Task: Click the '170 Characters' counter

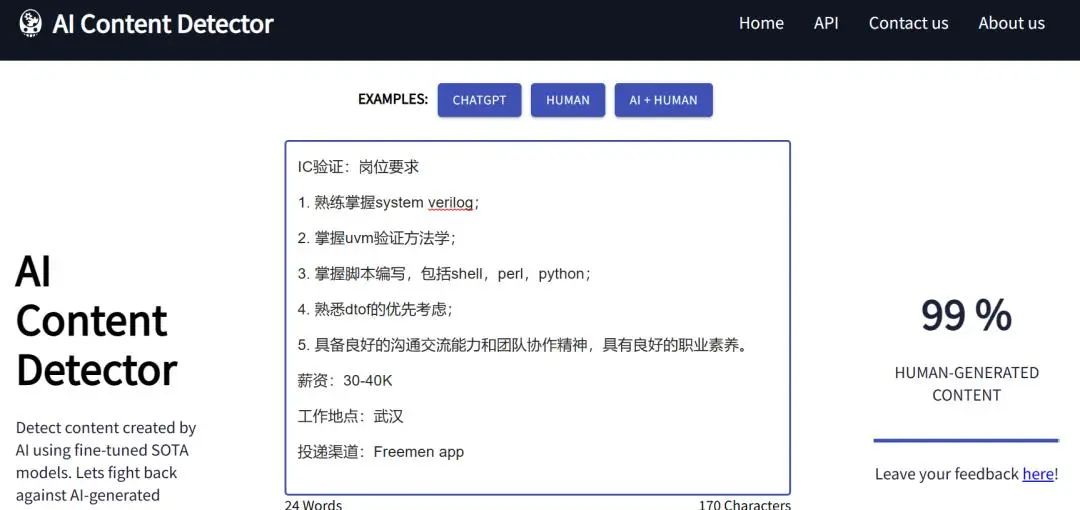Action: click(x=745, y=504)
